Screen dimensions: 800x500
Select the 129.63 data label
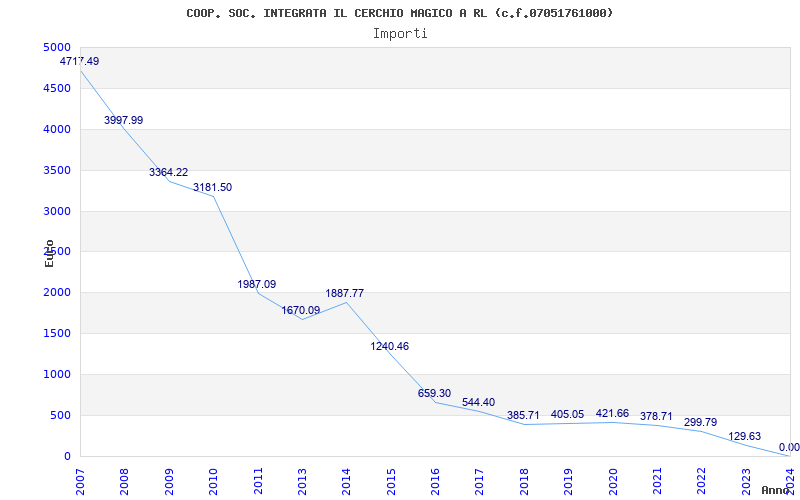(744, 436)
